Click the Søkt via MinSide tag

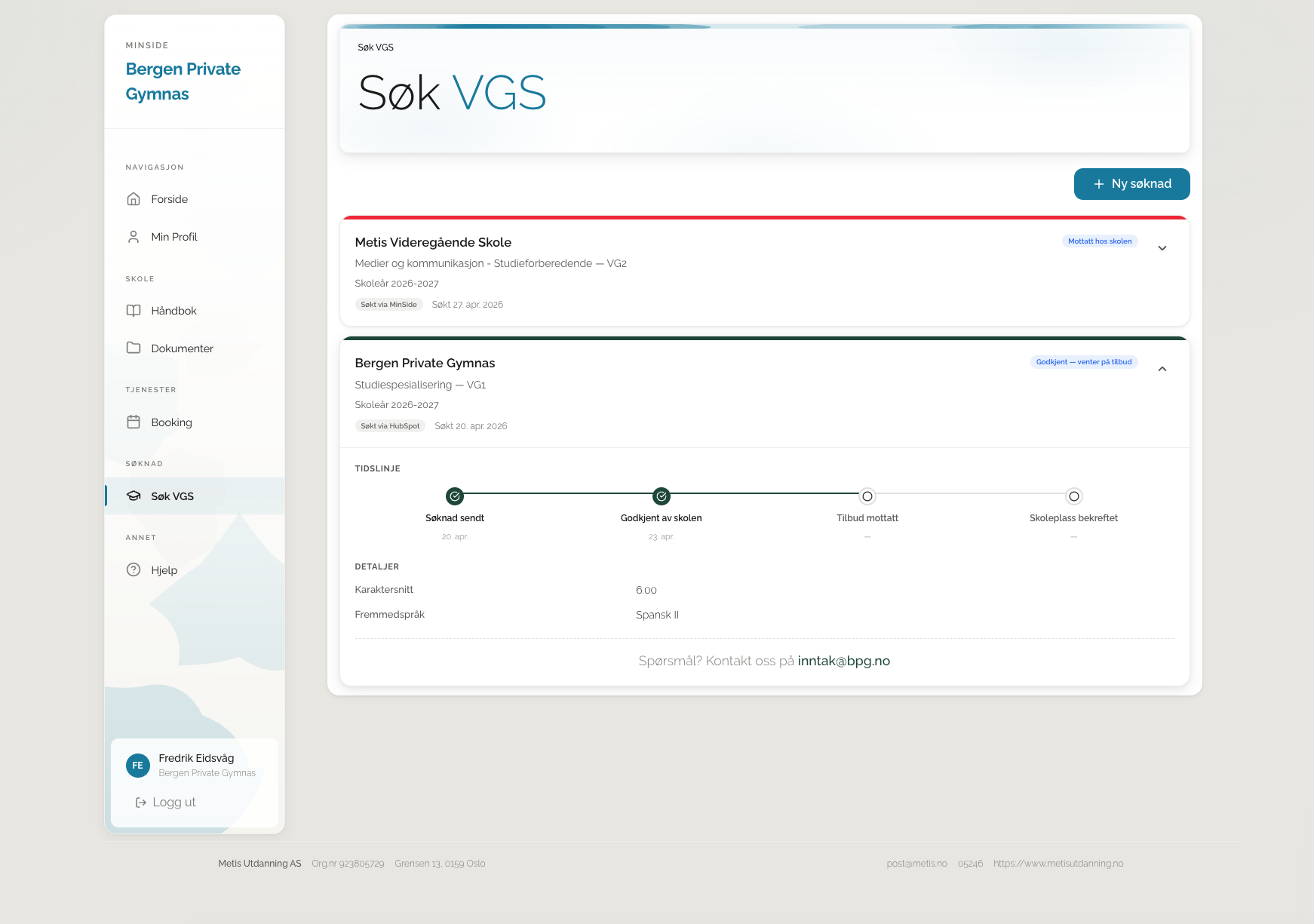point(388,305)
